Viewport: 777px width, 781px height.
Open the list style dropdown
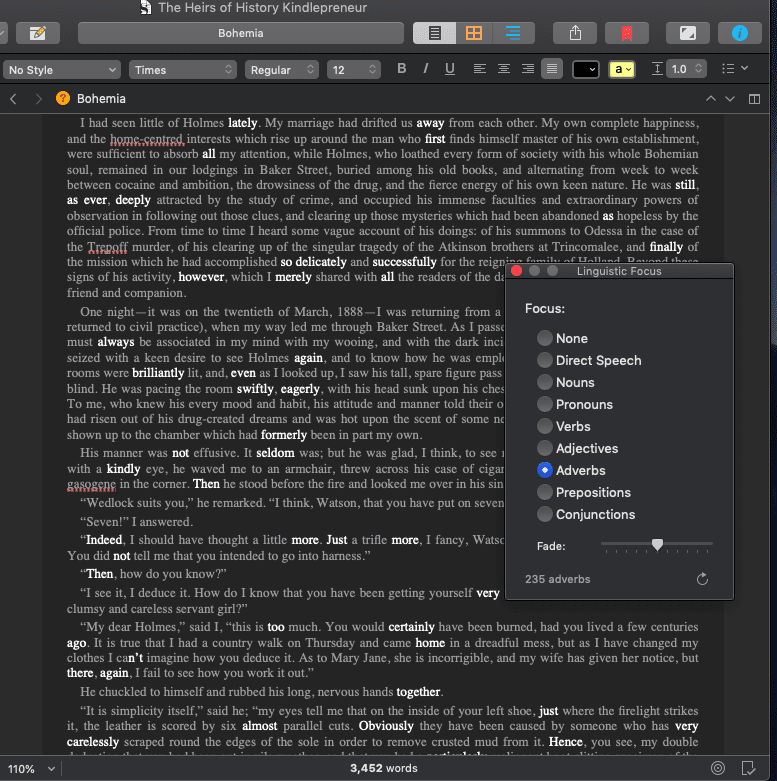[735, 68]
